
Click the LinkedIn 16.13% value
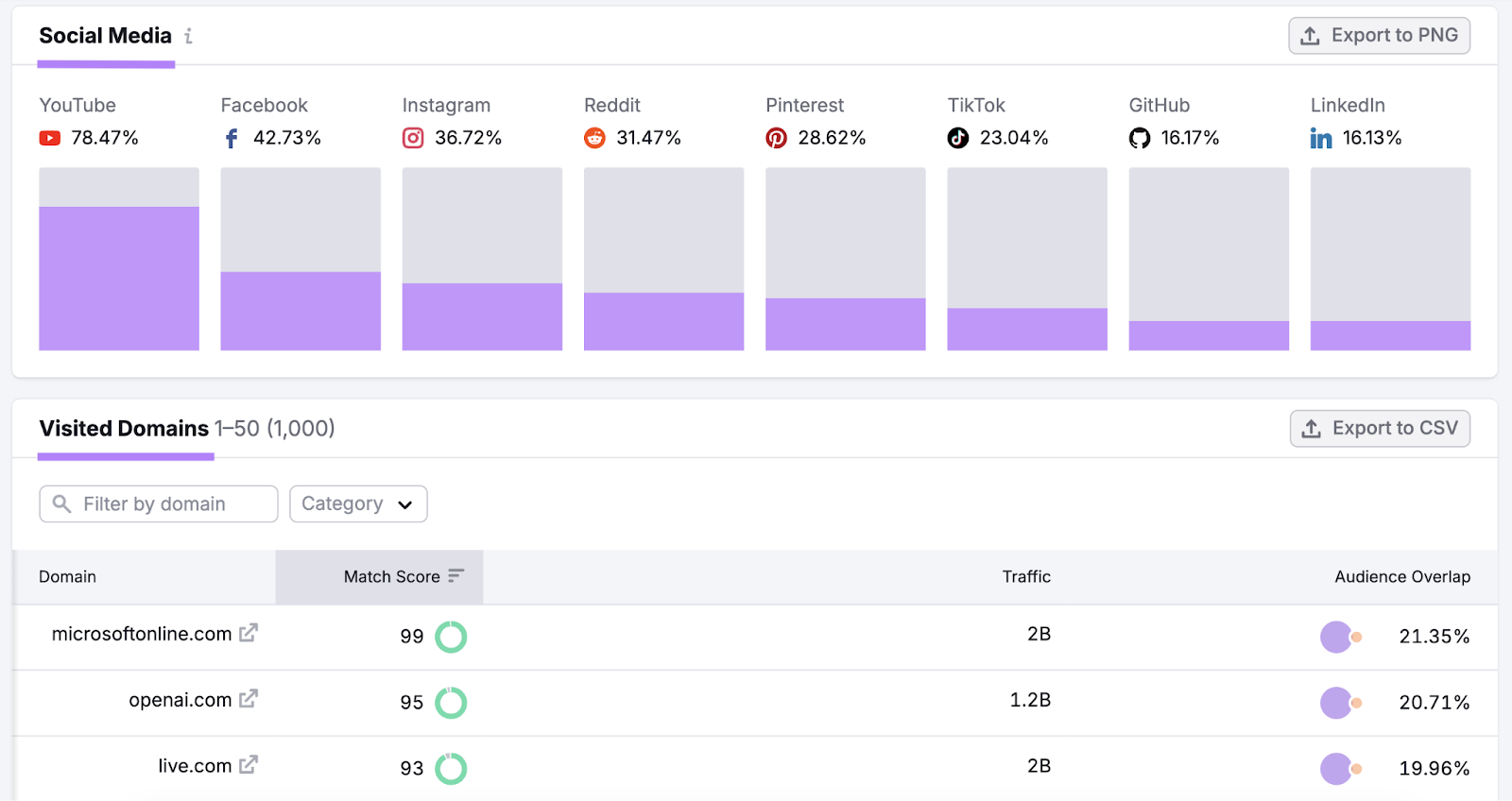(x=1372, y=138)
